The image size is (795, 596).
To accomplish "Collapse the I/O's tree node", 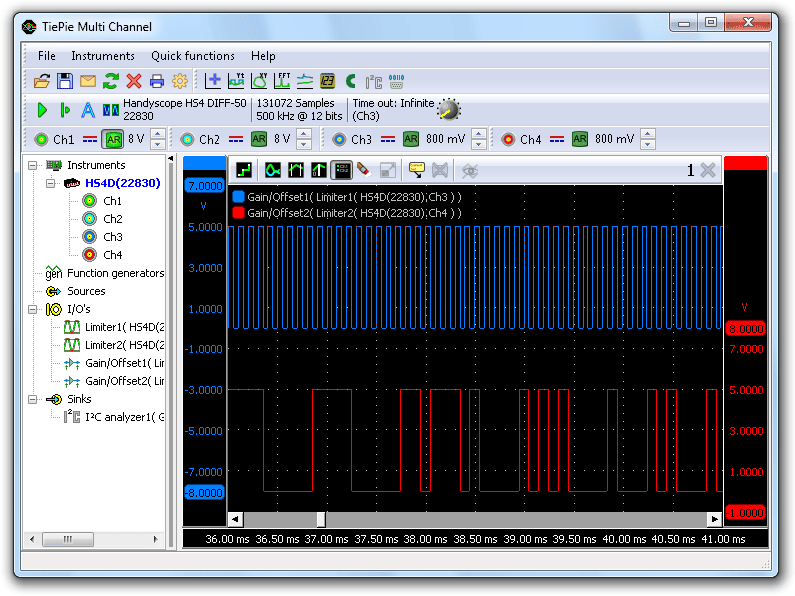I will click(x=32, y=309).
